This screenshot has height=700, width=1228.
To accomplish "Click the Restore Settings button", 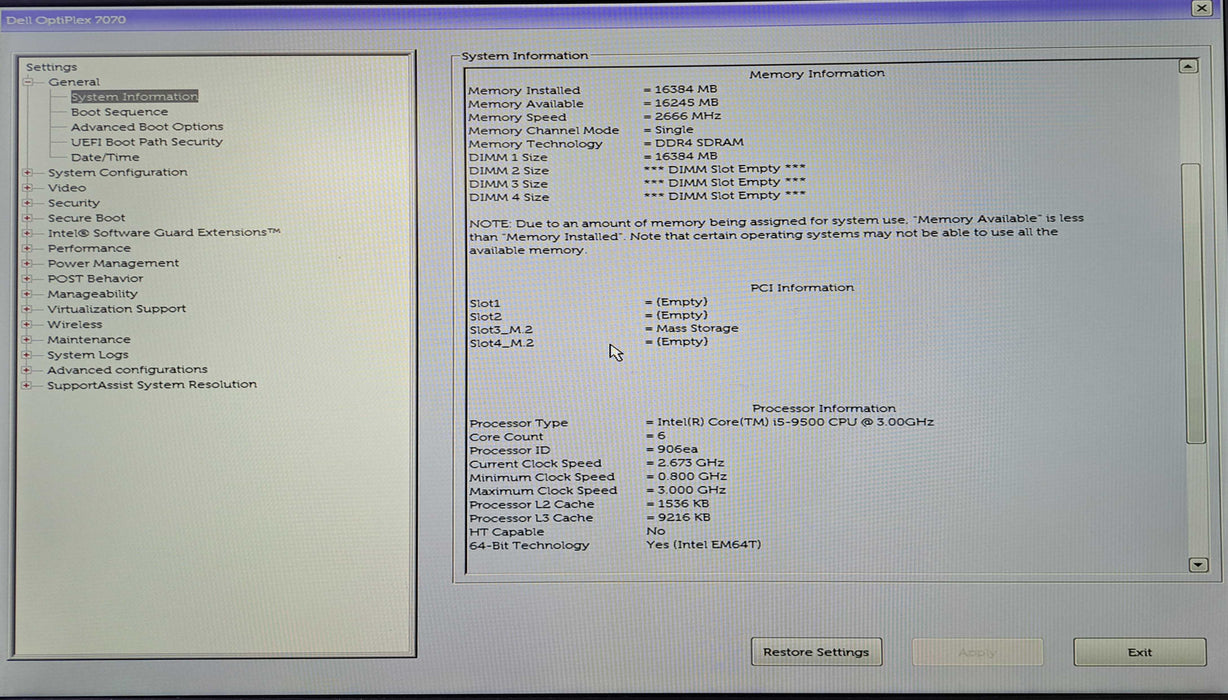I will pos(816,652).
